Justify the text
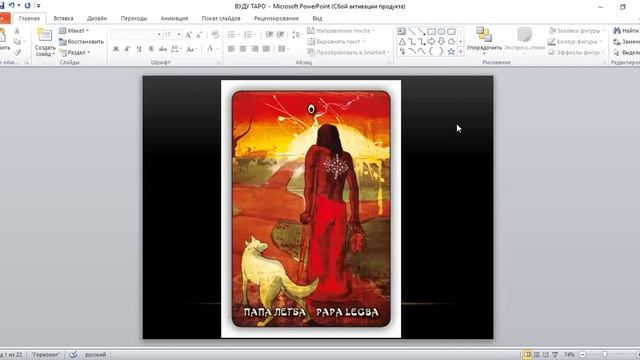 [x=267, y=49]
